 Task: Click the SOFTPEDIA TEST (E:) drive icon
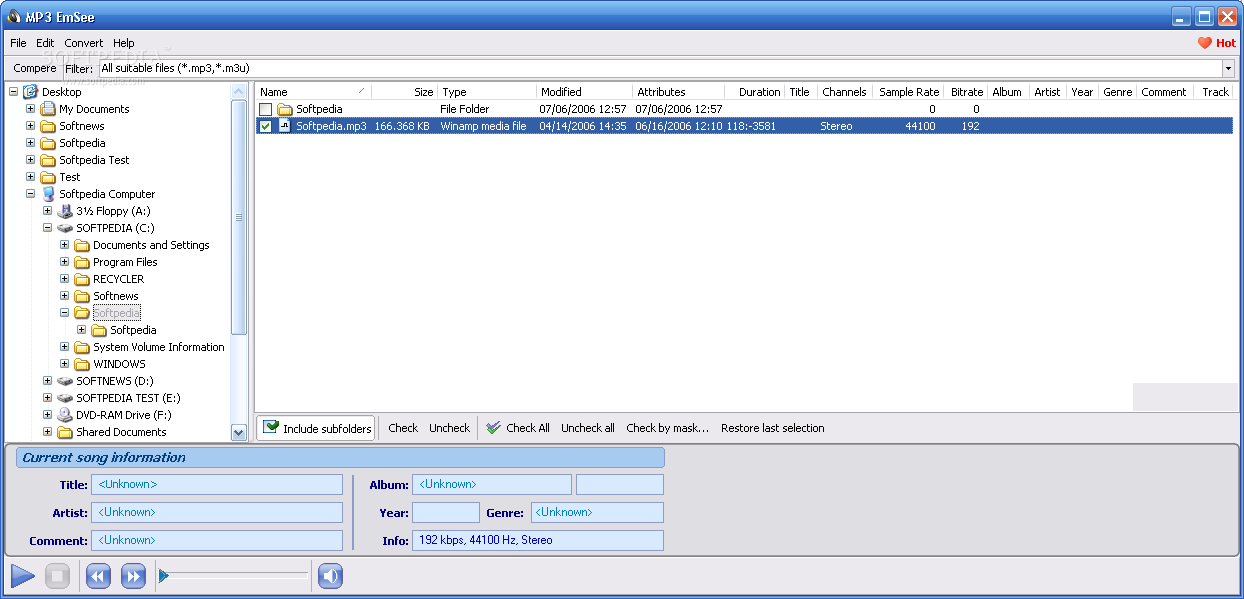64,398
